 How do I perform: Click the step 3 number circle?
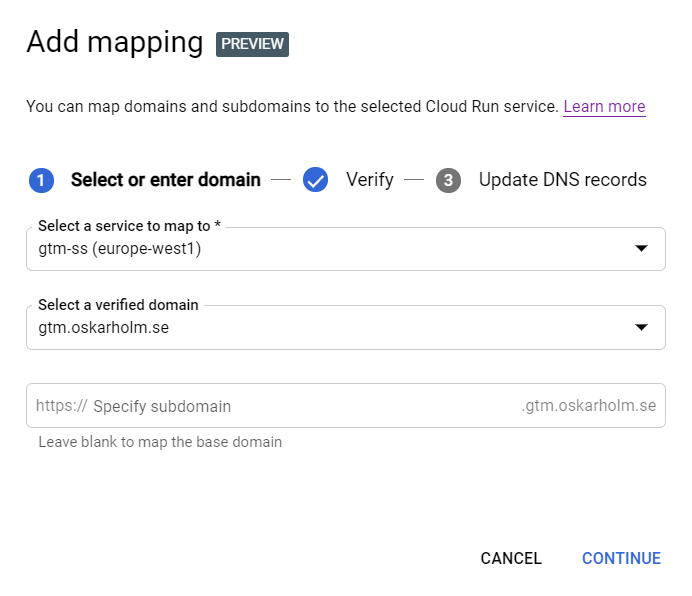[x=449, y=180]
